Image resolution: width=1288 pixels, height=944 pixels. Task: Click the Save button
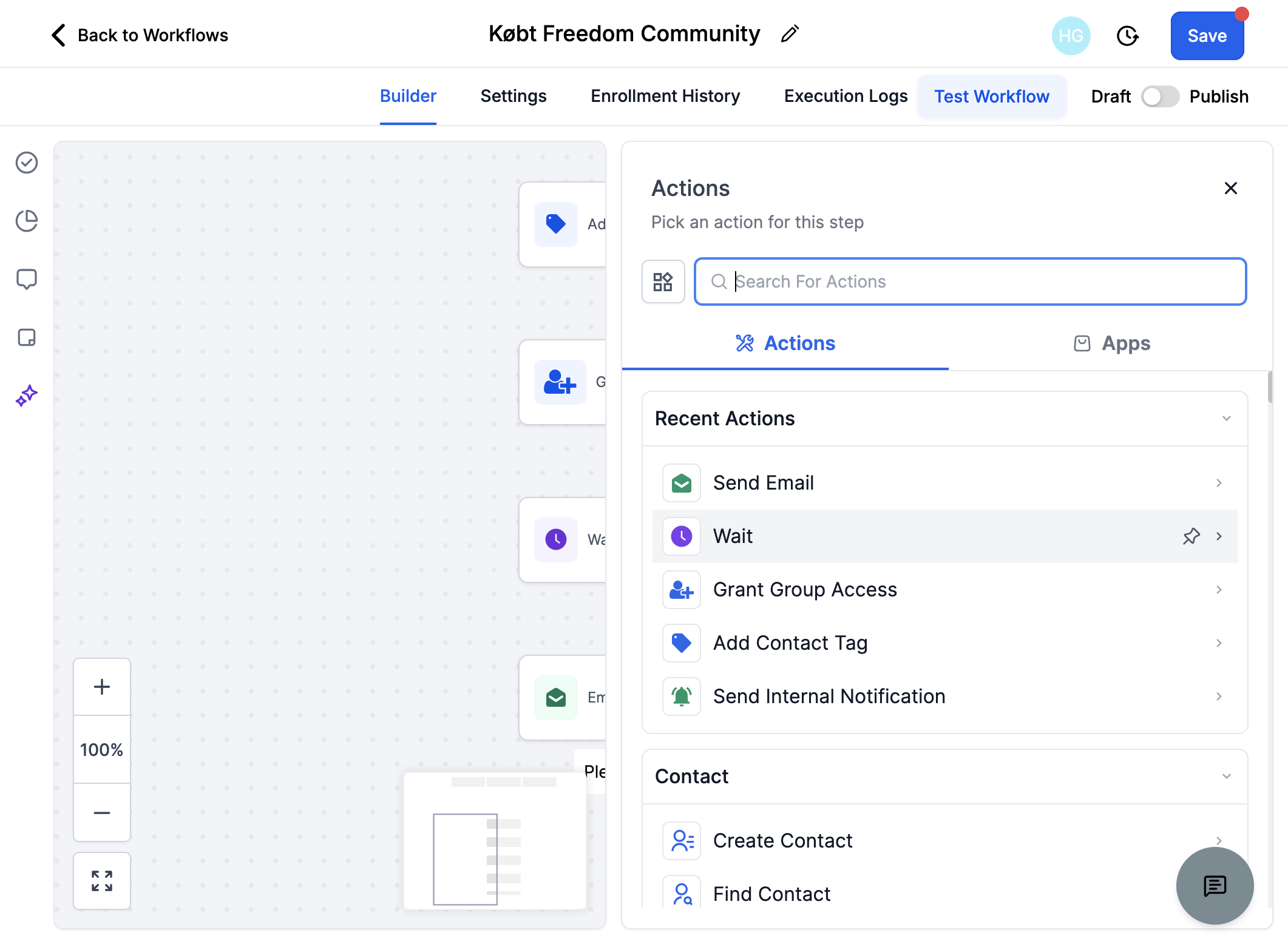(x=1207, y=36)
